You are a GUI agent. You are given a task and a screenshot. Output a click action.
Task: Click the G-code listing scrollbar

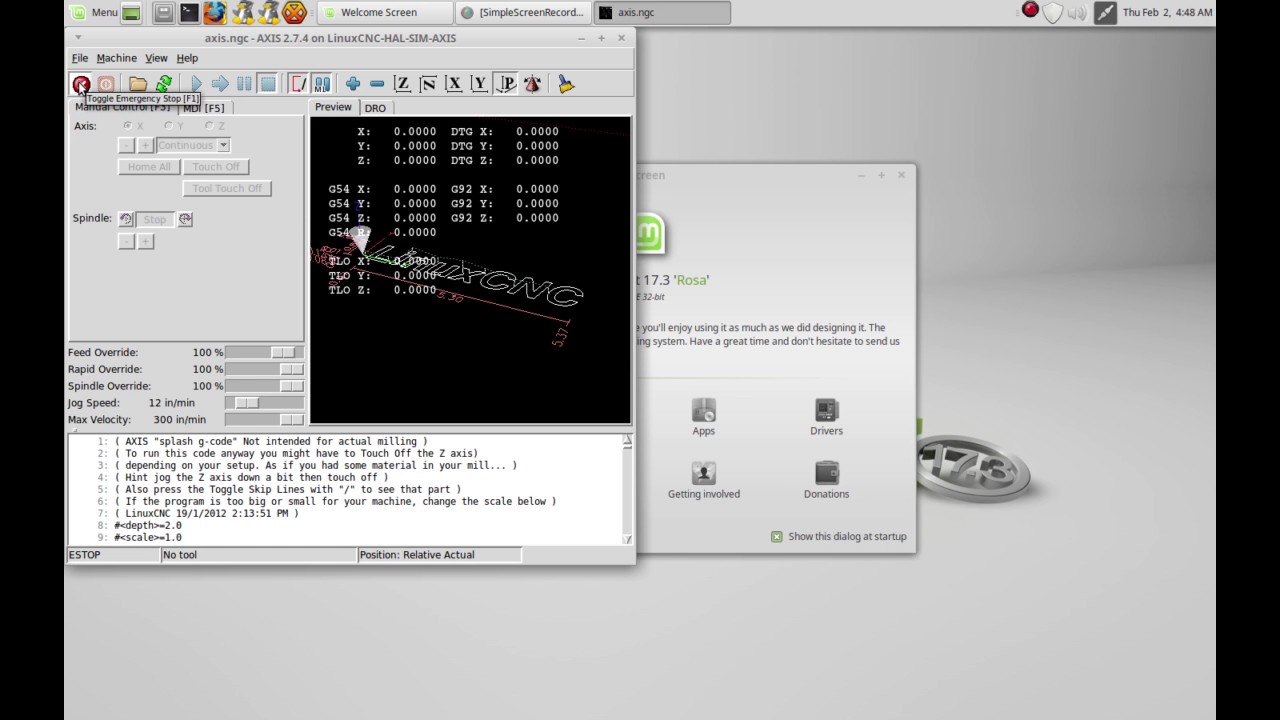627,490
